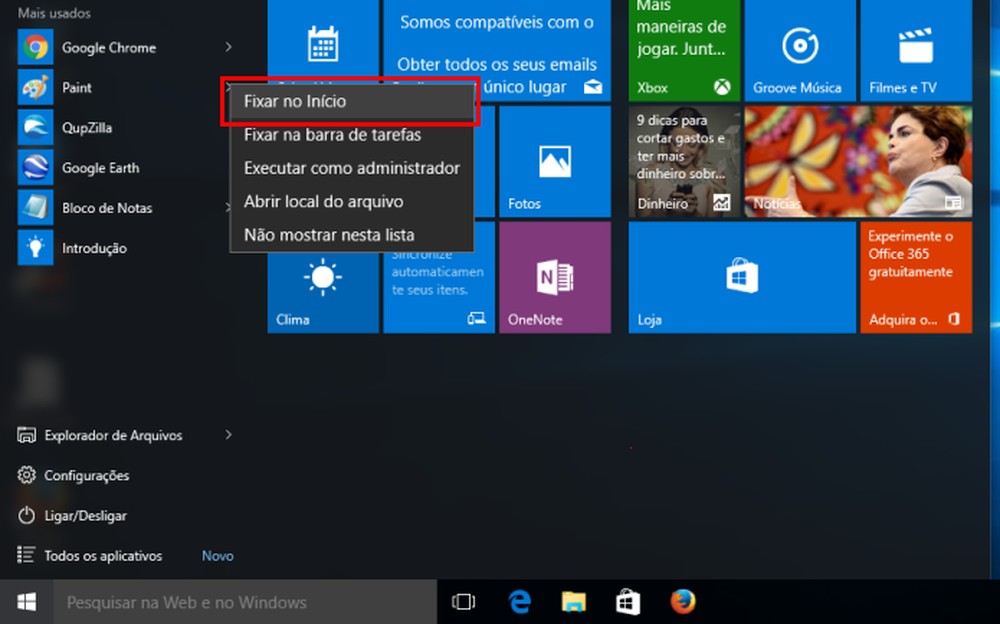
Task: Open the Xbox tile
Action: click(x=684, y=50)
